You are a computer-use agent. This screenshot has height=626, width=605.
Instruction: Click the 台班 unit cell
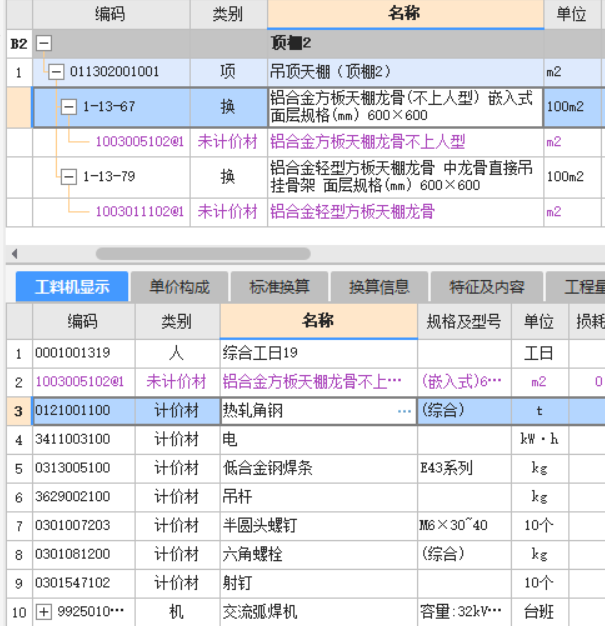click(x=540, y=612)
